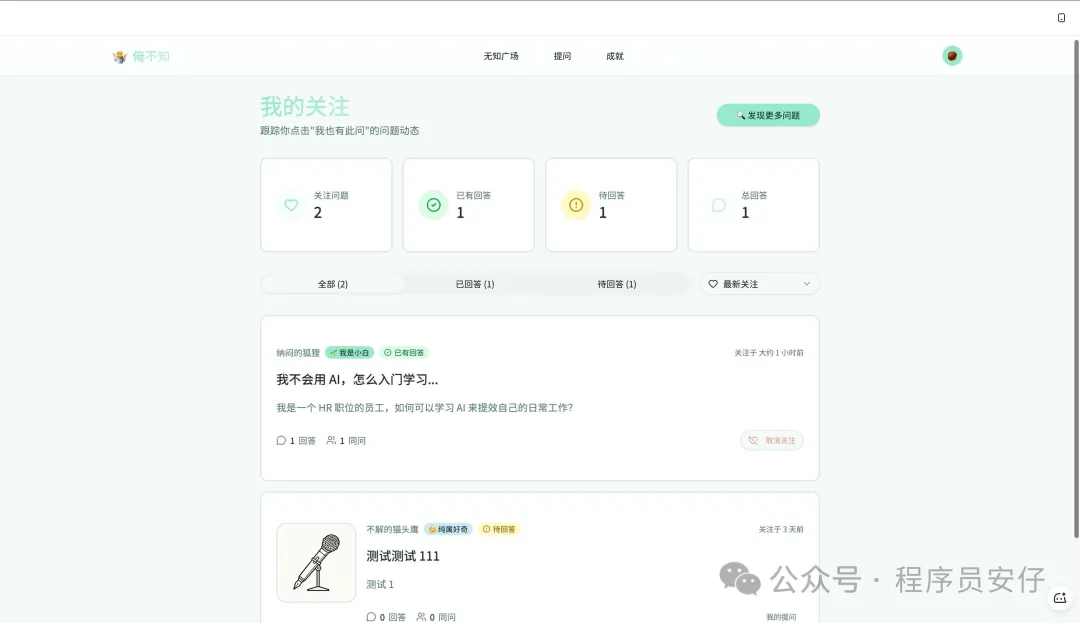Click the yellow alert icon in 待回答 card
This screenshot has width=1080, height=623.
(x=575, y=205)
